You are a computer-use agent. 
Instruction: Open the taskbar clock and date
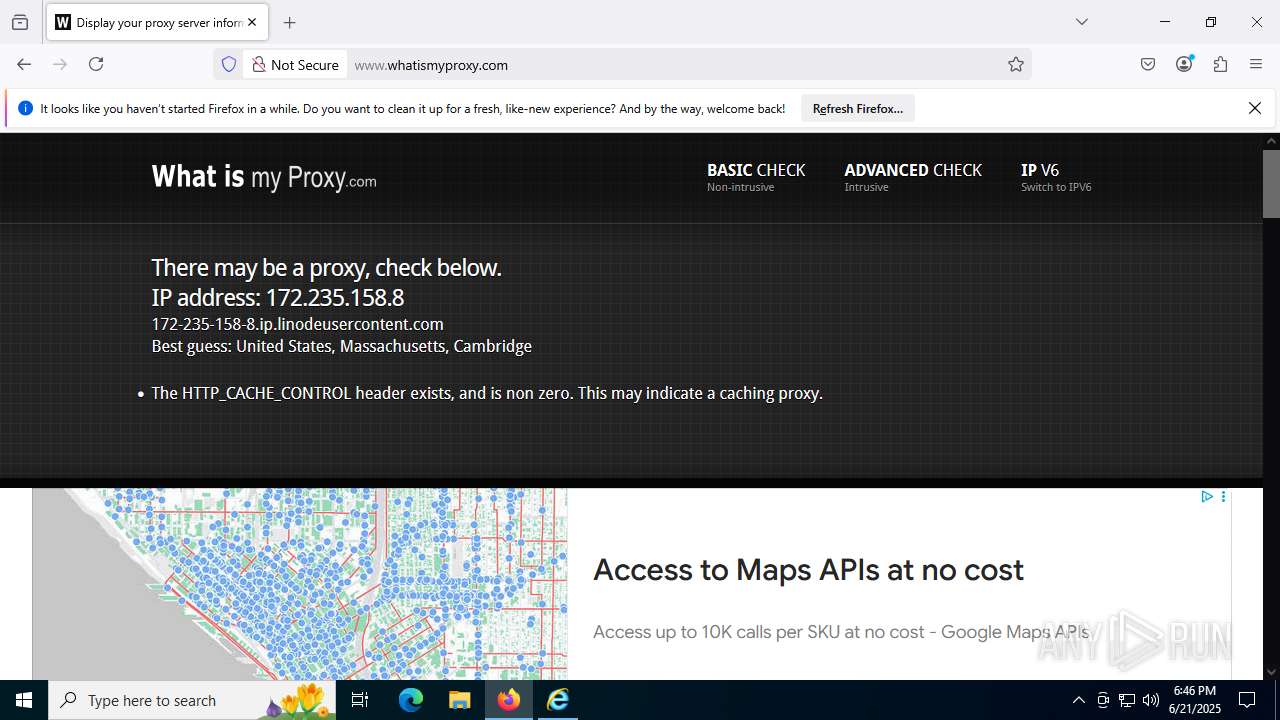coord(1195,700)
